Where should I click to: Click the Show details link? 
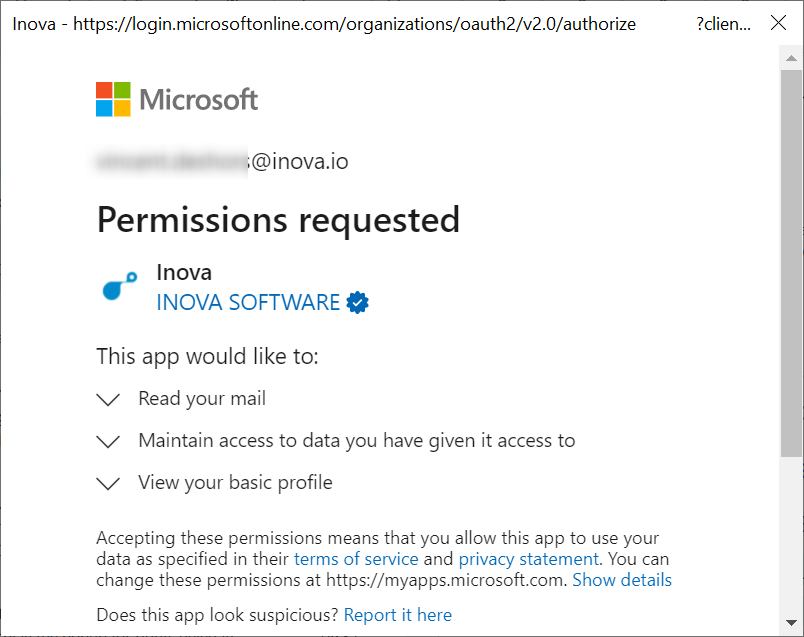pos(622,580)
